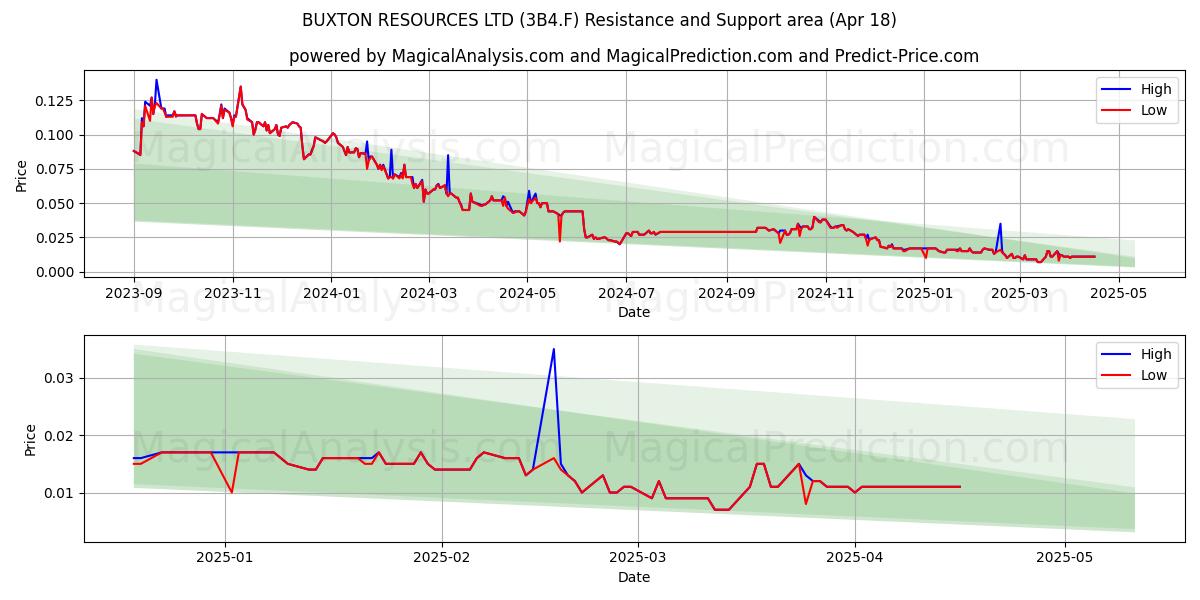Click 'Low' in the zoomed 2025 chart legend
This screenshot has width=1200, height=600.
tap(1154, 376)
